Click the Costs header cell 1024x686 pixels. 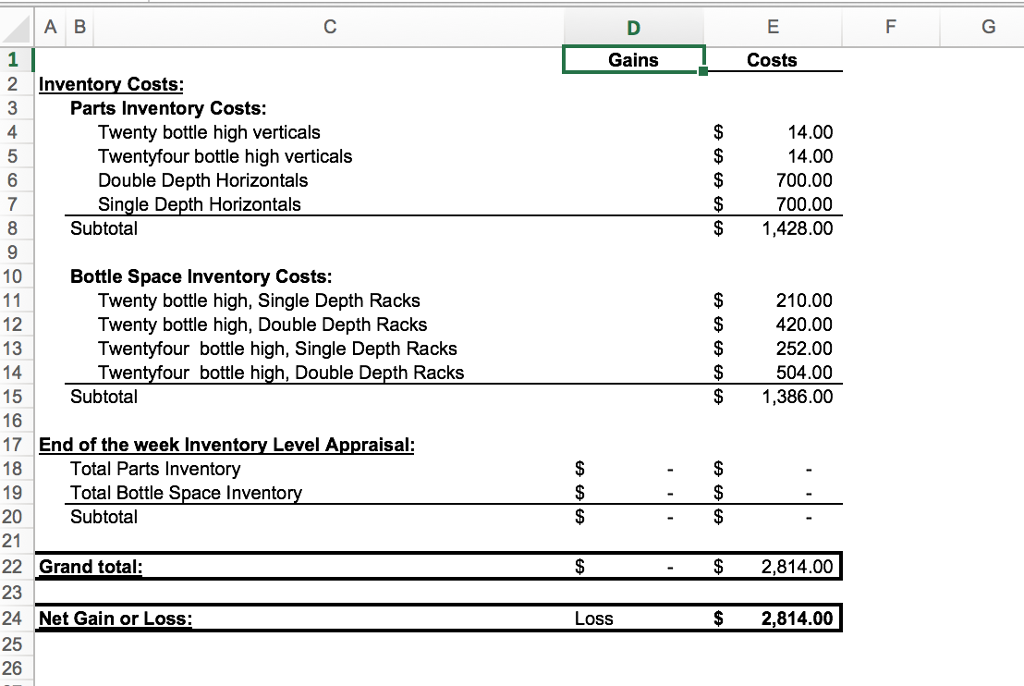[x=772, y=60]
